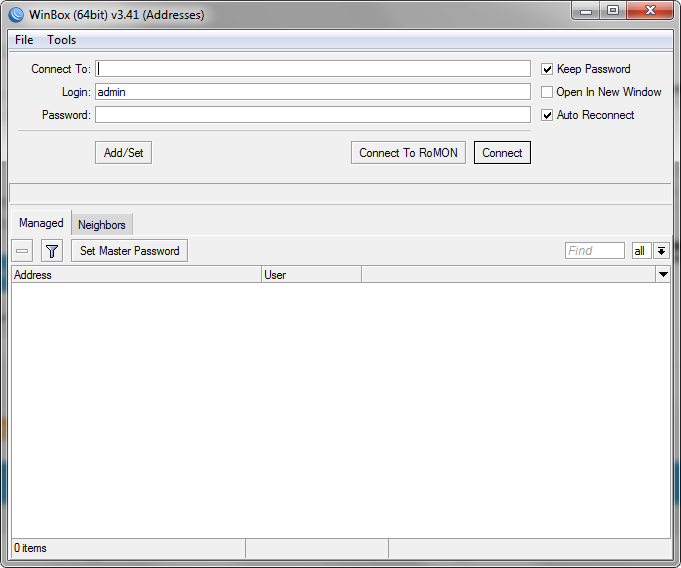Open the File menu
Screen dimensions: 681x568
point(24,40)
